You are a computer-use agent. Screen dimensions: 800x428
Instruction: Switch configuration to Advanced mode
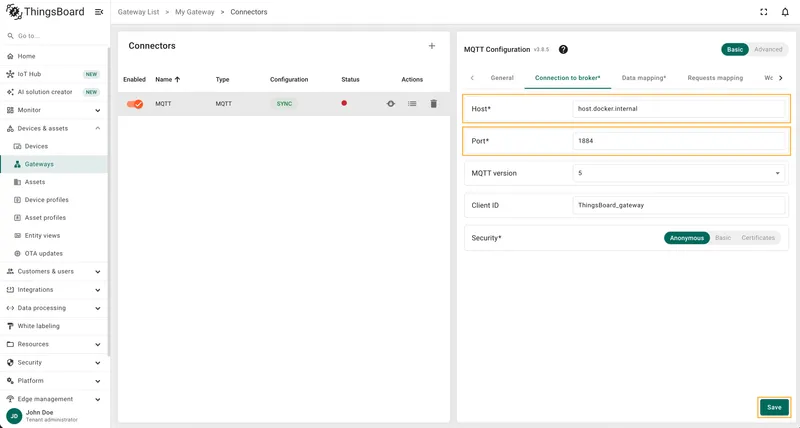coord(768,49)
